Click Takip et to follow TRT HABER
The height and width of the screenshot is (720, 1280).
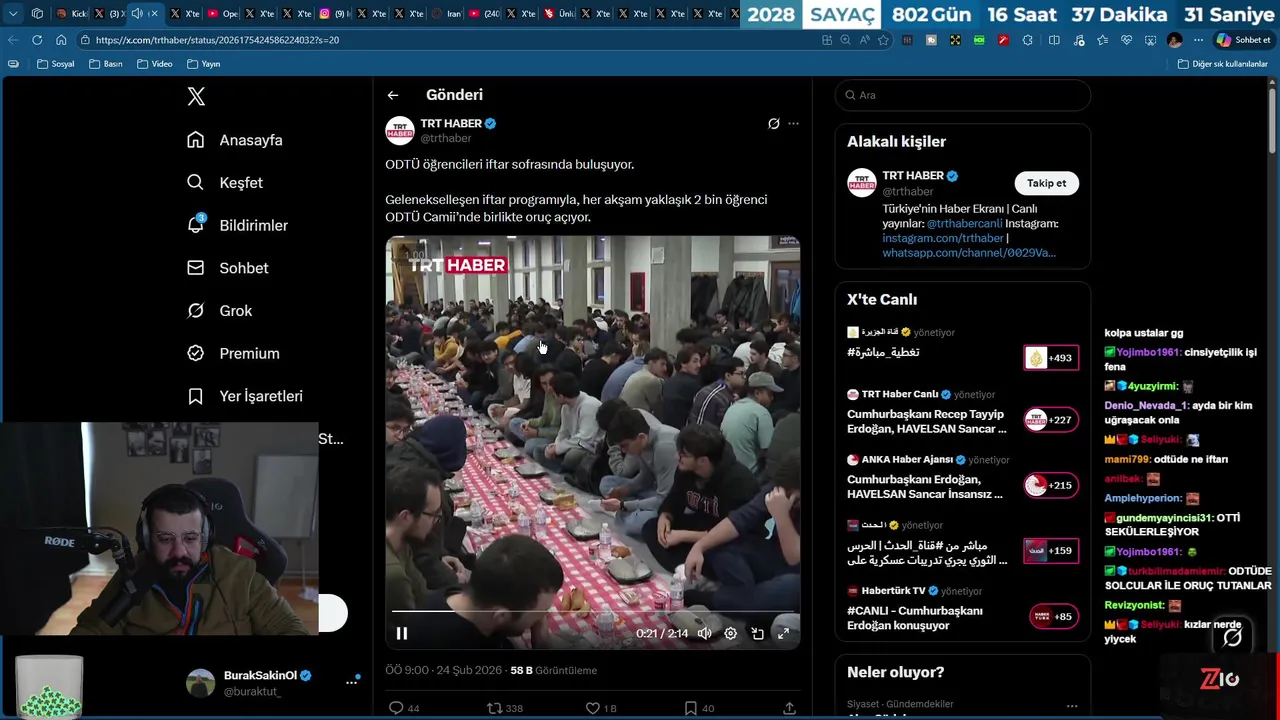tap(1047, 183)
